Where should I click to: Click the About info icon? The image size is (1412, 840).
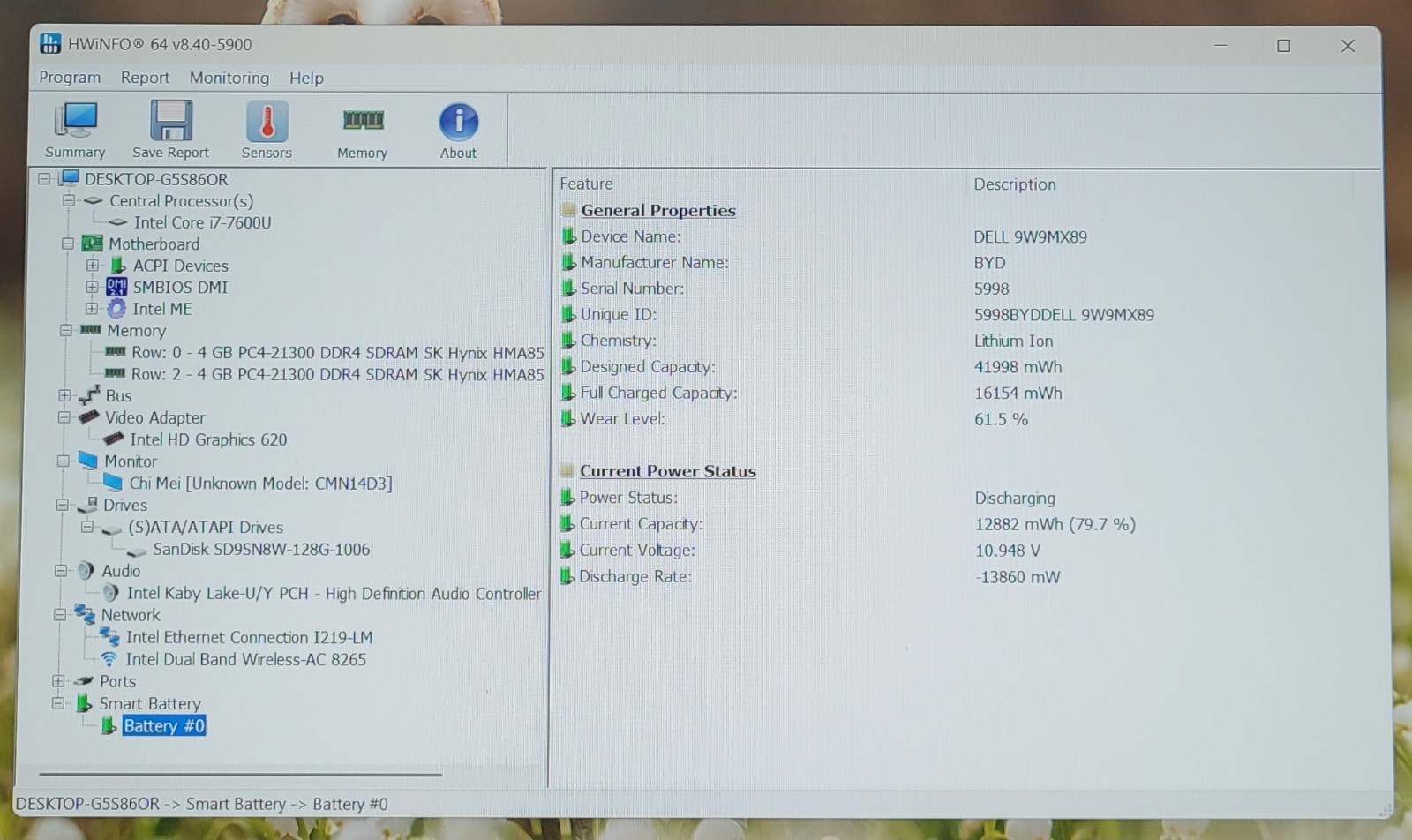pos(459,122)
